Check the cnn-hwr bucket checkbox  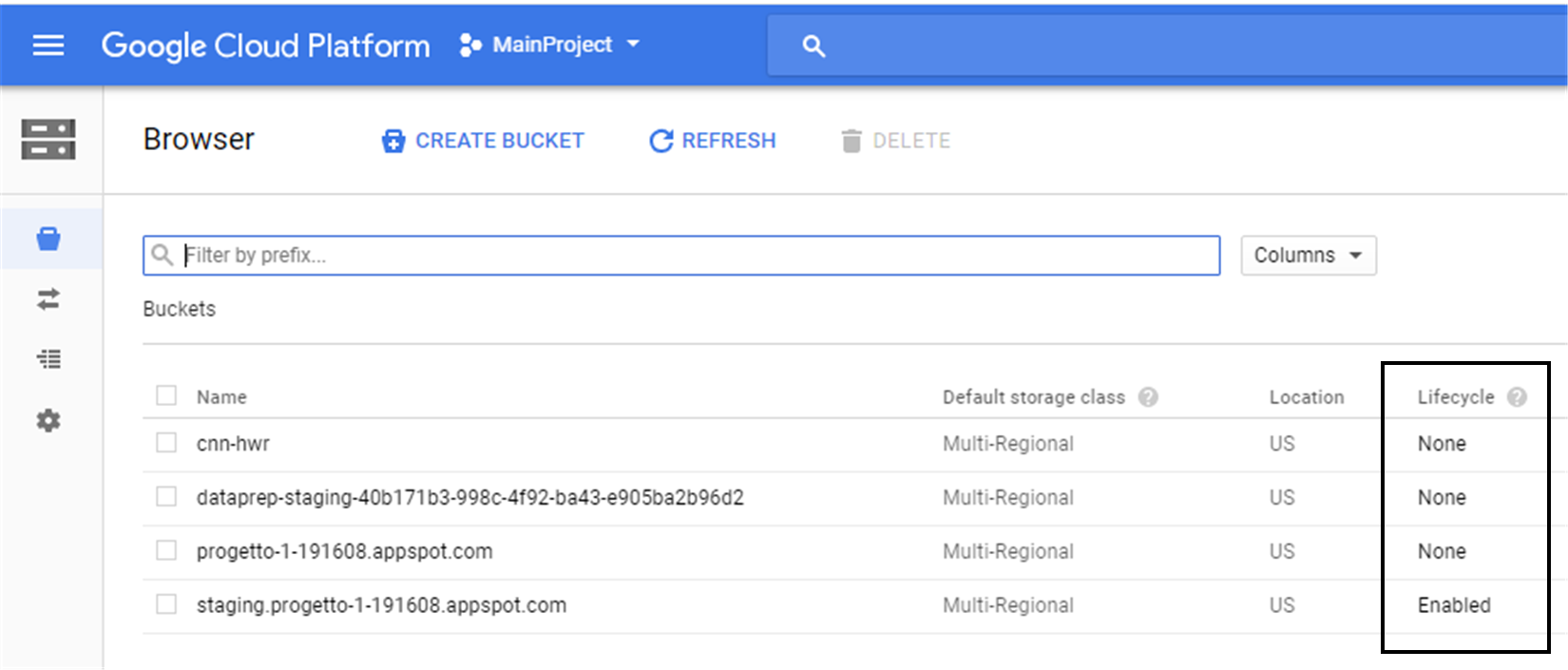[166, 443]
